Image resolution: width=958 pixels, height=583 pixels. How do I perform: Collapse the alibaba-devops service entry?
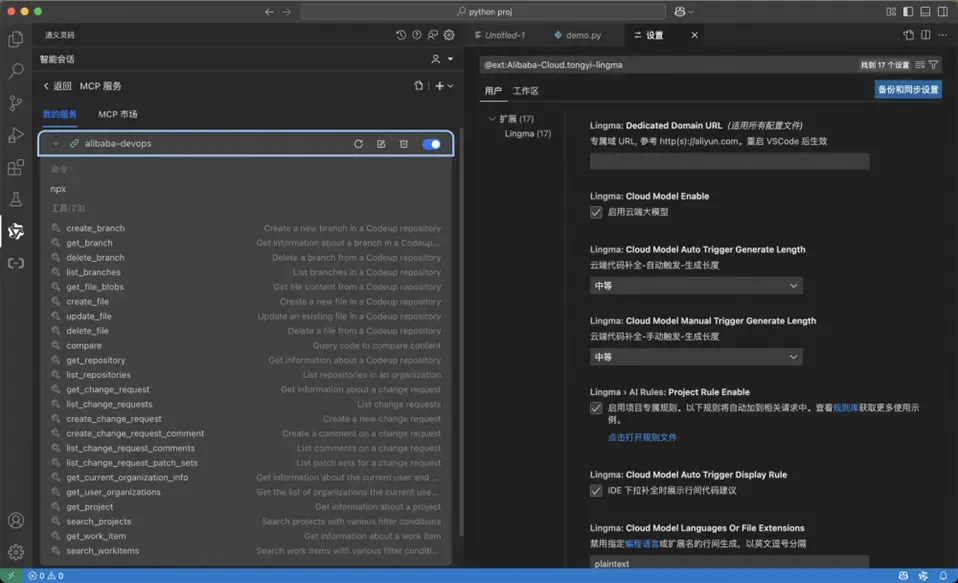point(56,144)
